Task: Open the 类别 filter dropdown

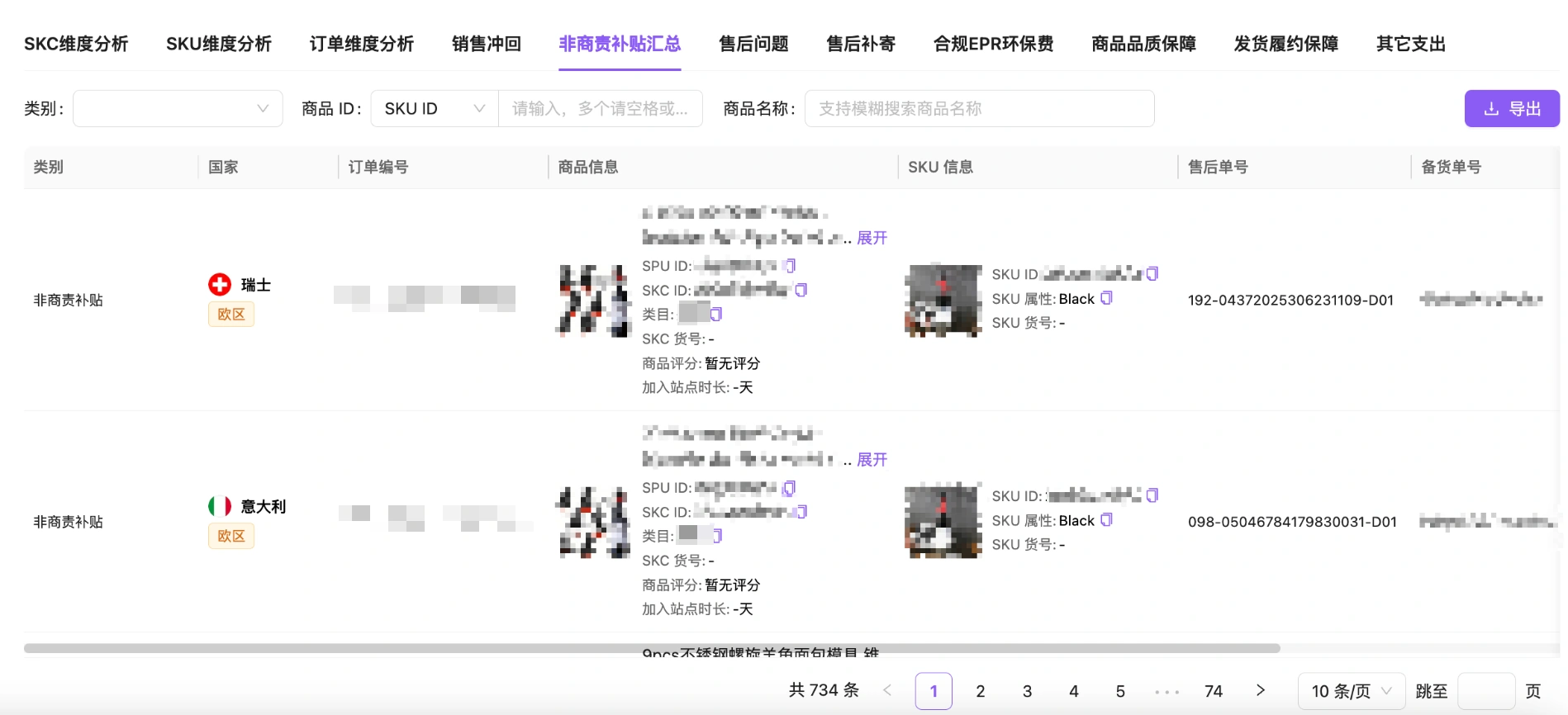Action: tap(178, 108)
